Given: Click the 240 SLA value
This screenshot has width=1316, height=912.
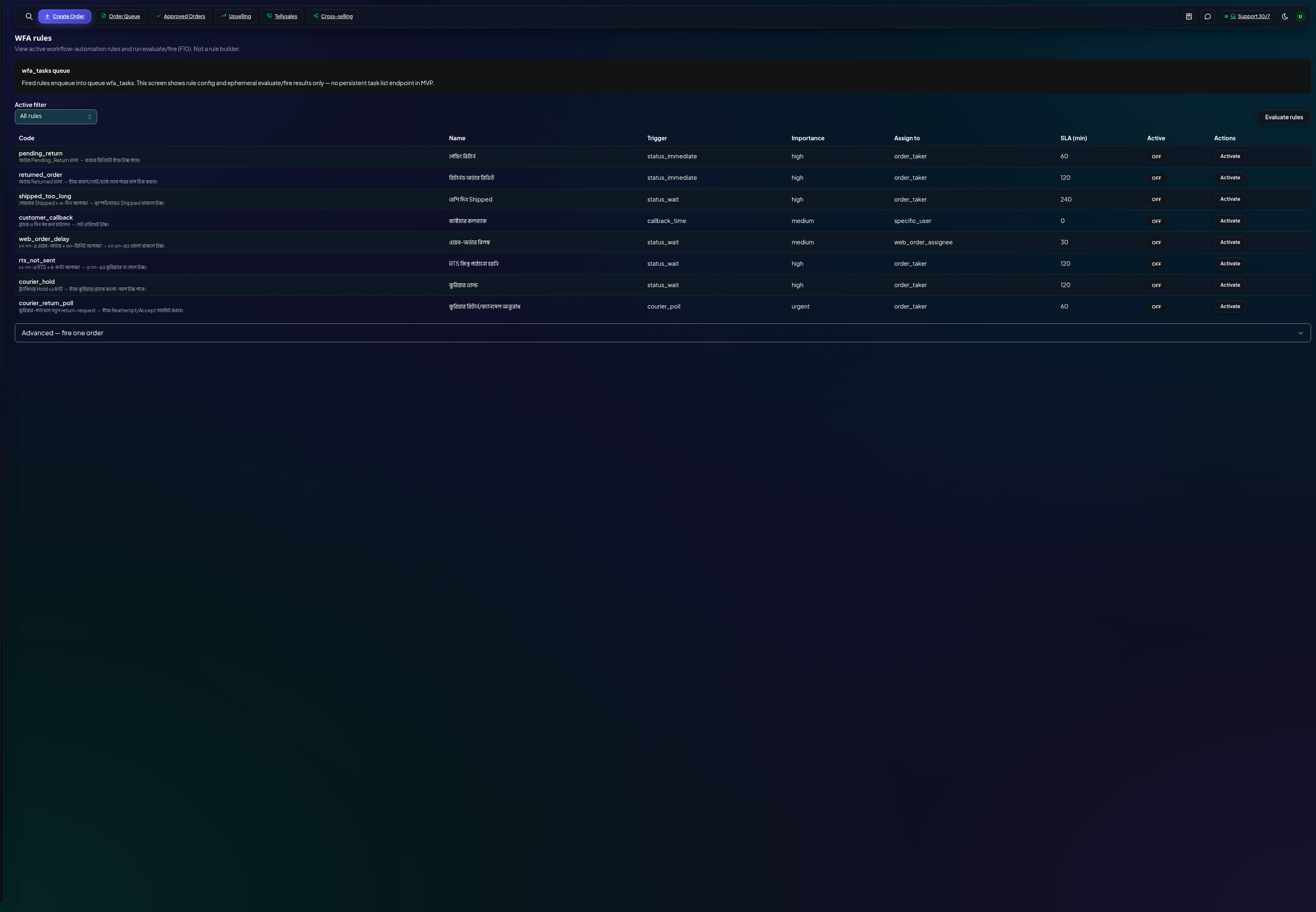Looking at the screenshot, I should (x=1066, y=200).
